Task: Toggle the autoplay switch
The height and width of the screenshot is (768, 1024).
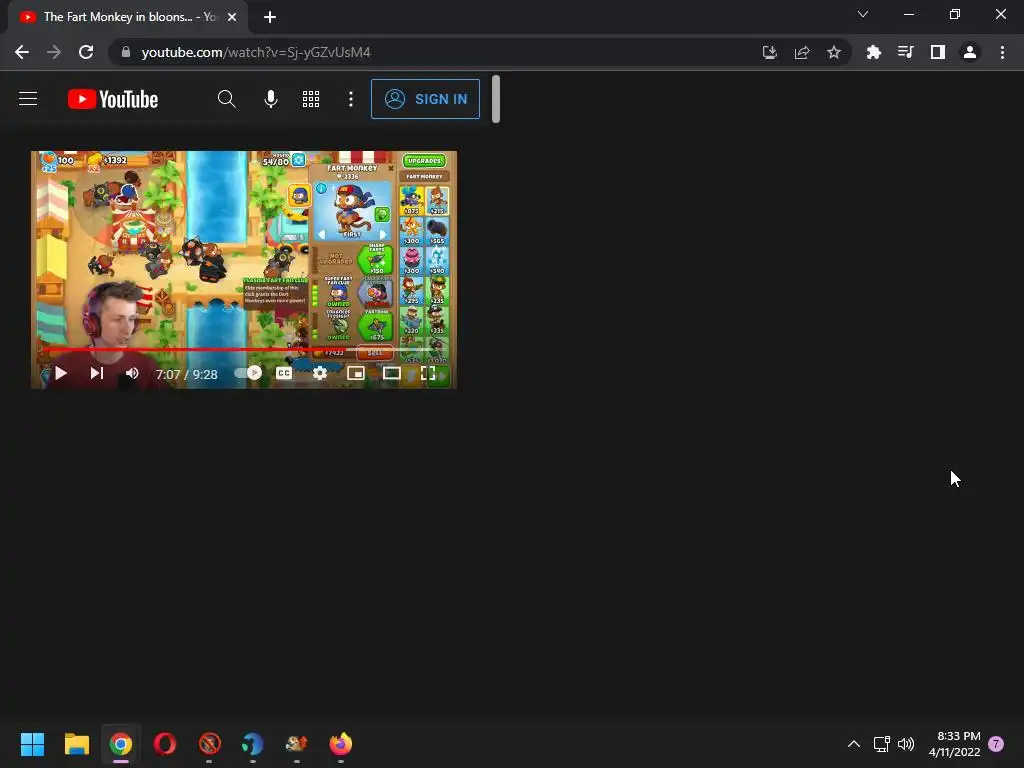Action: click(x=248, y=373)
